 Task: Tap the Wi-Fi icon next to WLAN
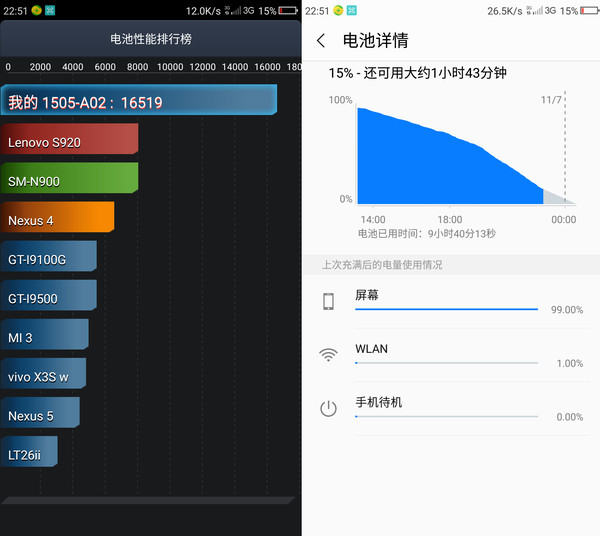pyautogui.click(x=328, y=355)
